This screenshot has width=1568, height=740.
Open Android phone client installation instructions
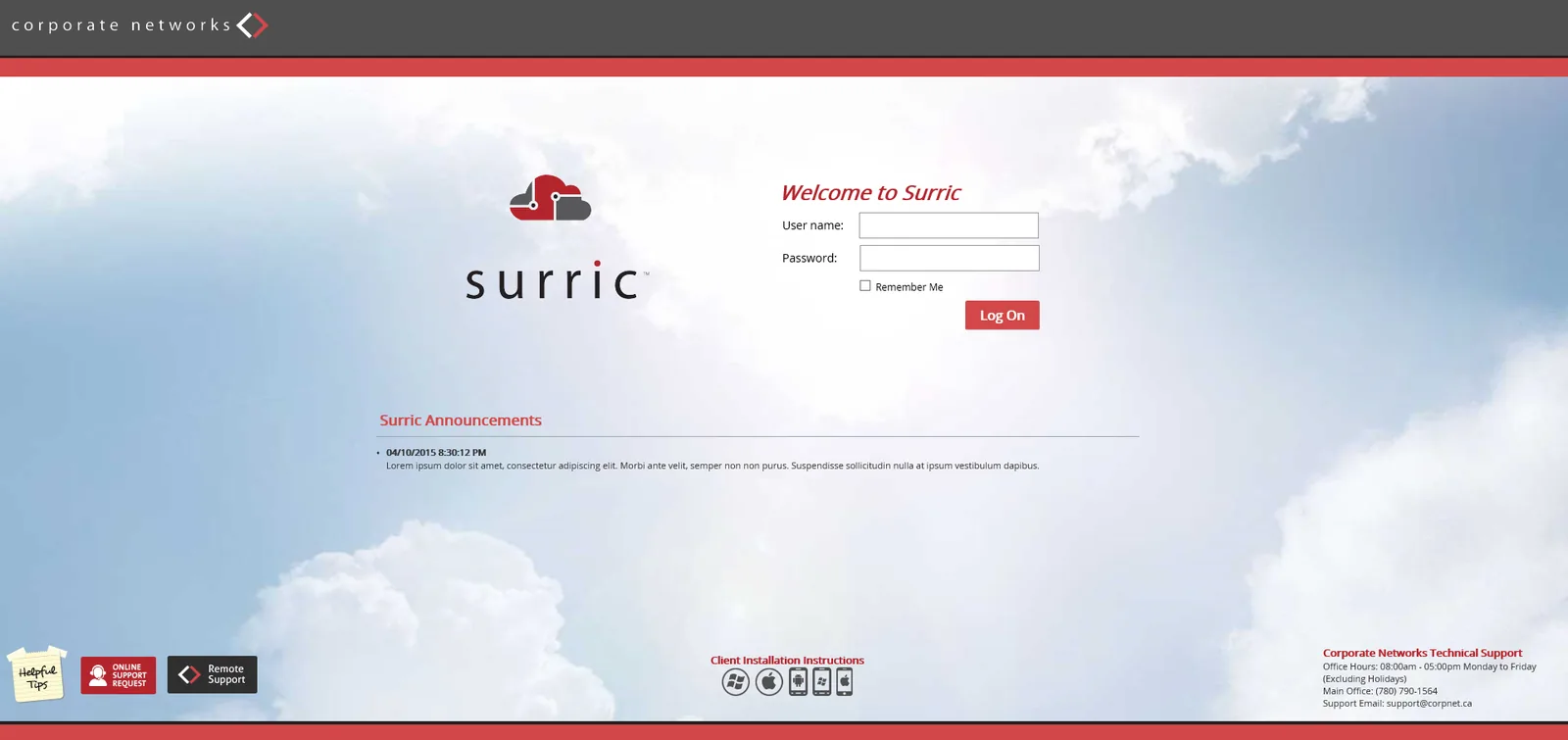[x=799, y=682]
